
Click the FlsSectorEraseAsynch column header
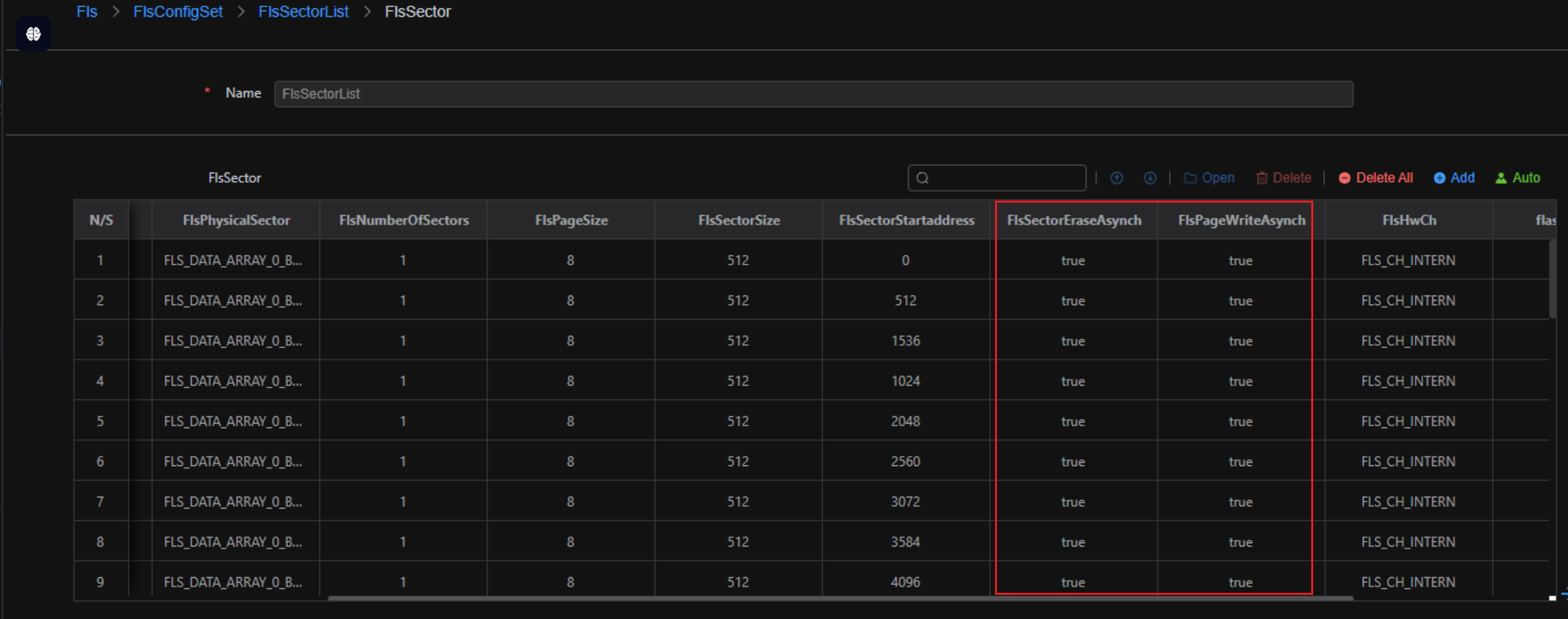pyautogui.click(x=1074, y=220)
